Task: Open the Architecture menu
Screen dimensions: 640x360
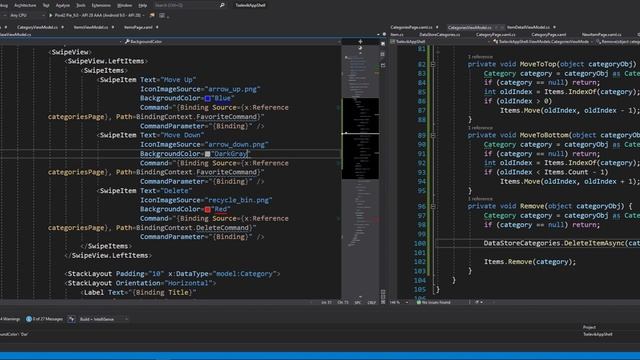Action: [25, 5]
